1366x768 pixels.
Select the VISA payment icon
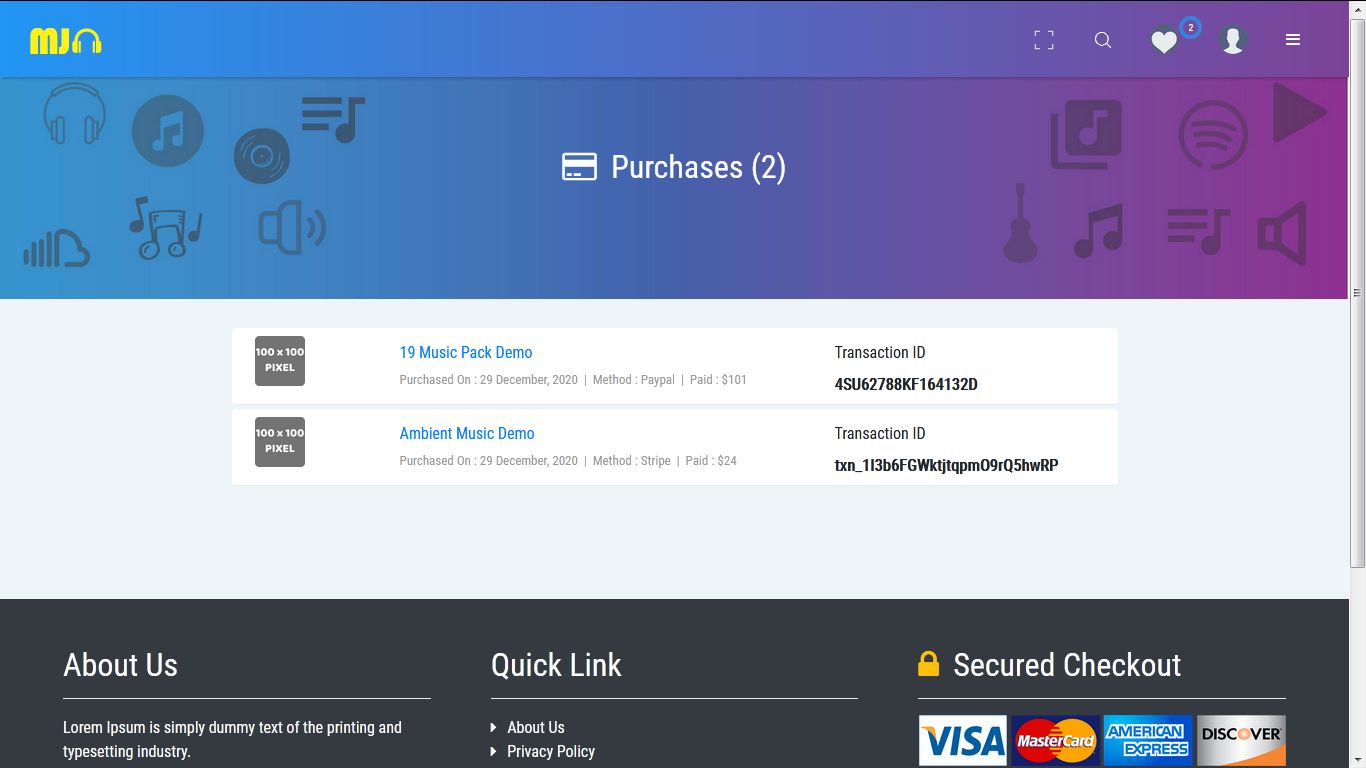(x=962, y=740)
